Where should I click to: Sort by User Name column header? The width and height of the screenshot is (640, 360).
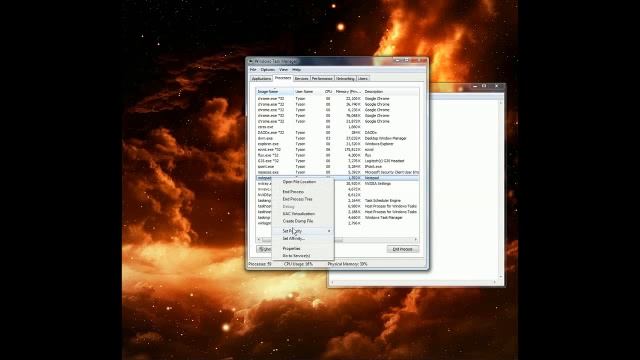[x=308, y=92]
